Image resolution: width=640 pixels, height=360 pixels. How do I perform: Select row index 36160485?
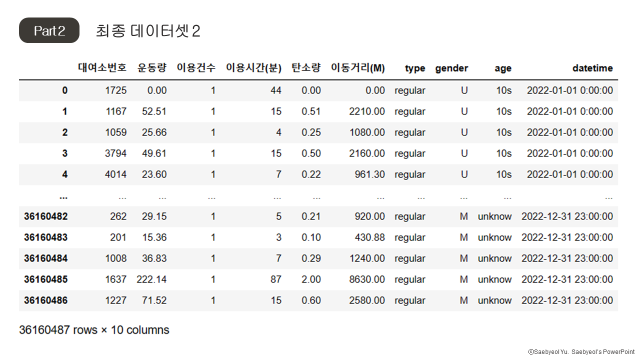[x=46, y=280]
